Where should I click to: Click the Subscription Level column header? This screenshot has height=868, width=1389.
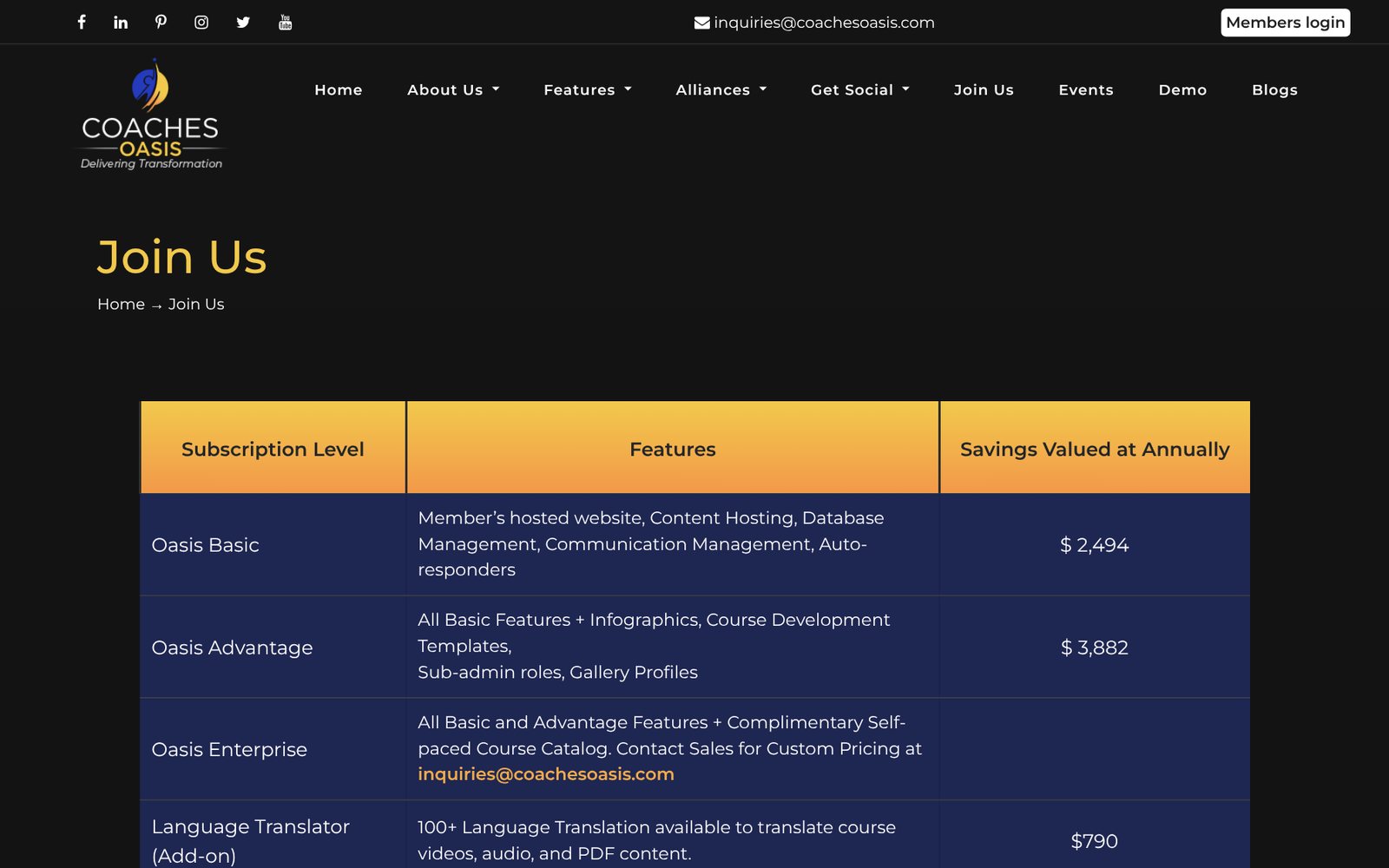click(273, 448)
